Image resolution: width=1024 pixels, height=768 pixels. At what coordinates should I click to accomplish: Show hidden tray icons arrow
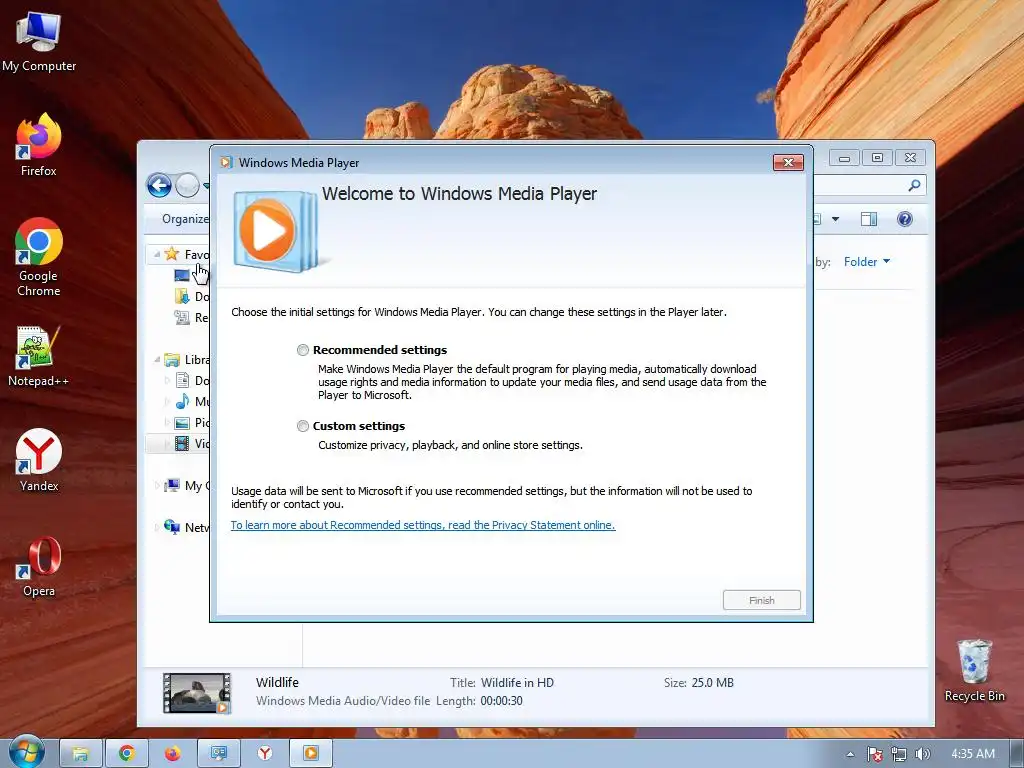[850, 754]
